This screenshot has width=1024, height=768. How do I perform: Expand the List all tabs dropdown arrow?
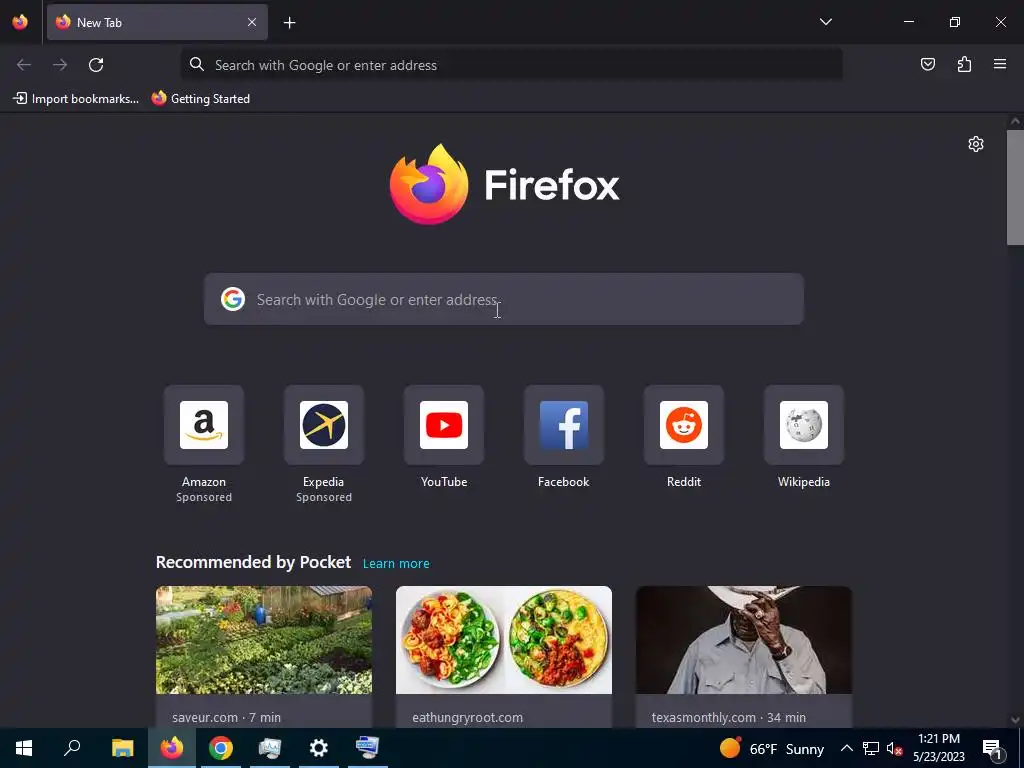tap(825, 22)
